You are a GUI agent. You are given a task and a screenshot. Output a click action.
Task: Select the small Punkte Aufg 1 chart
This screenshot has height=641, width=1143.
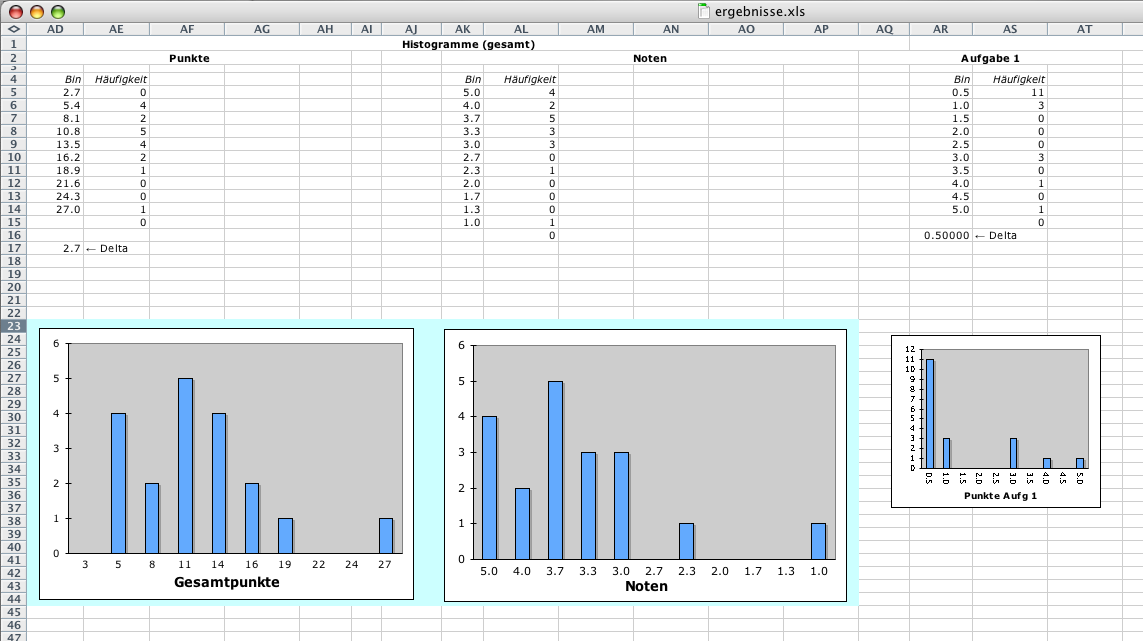[995, 420]
